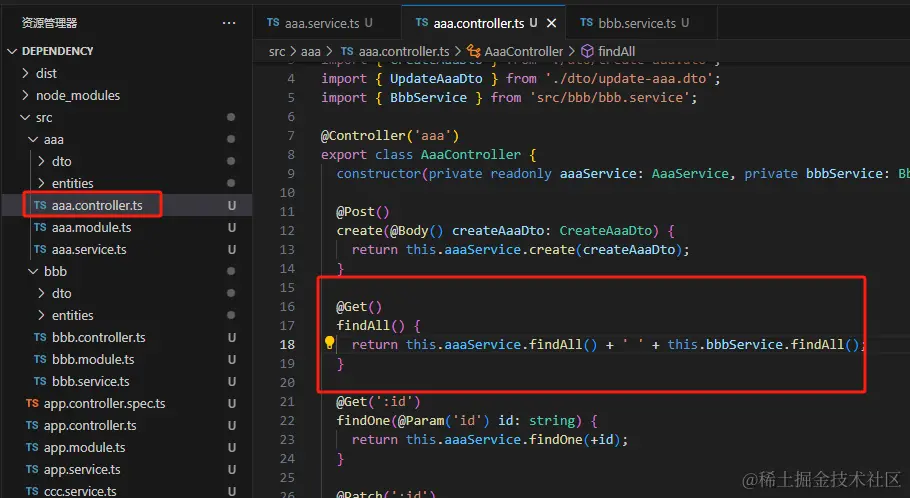Click the TS icon on bbb.service.ts tab

pos(586,23)
